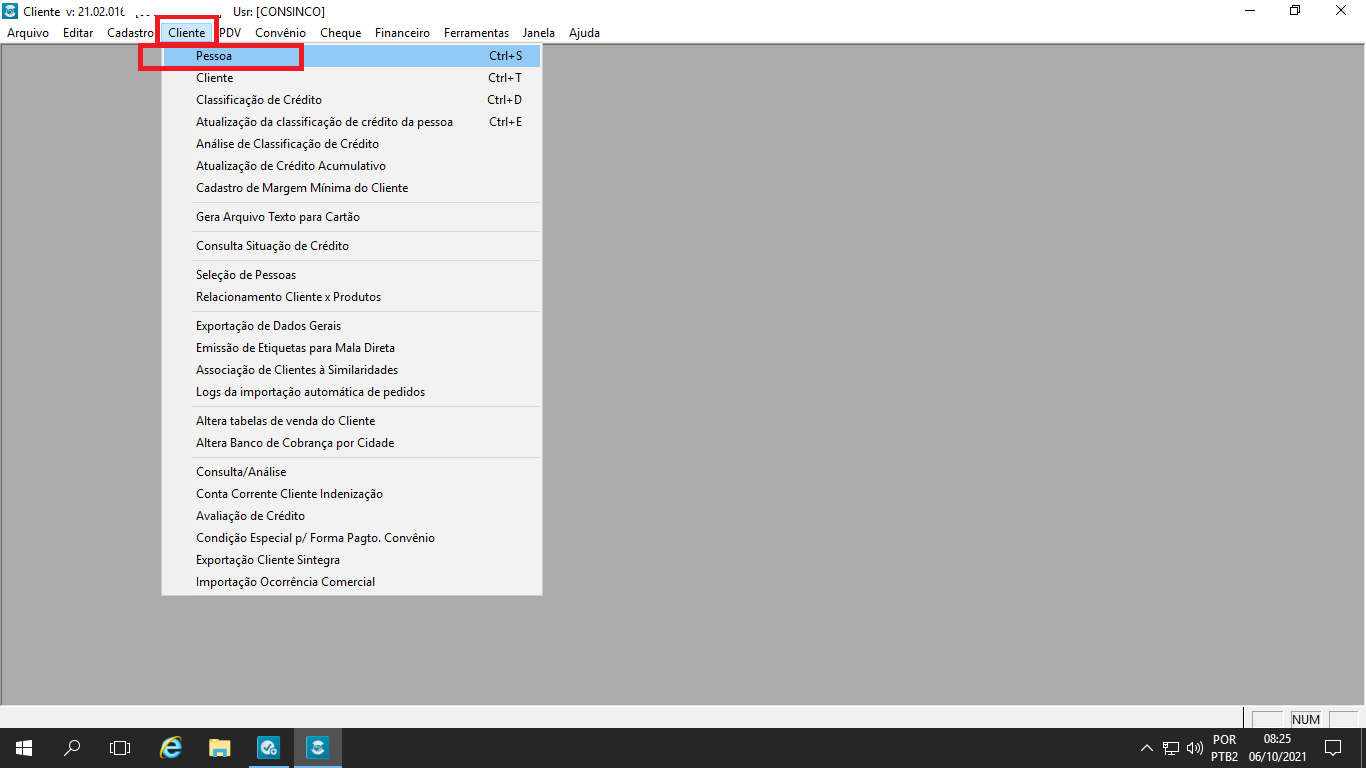Open Atualização da classificação de crédito da pessoa

(352, 122)
